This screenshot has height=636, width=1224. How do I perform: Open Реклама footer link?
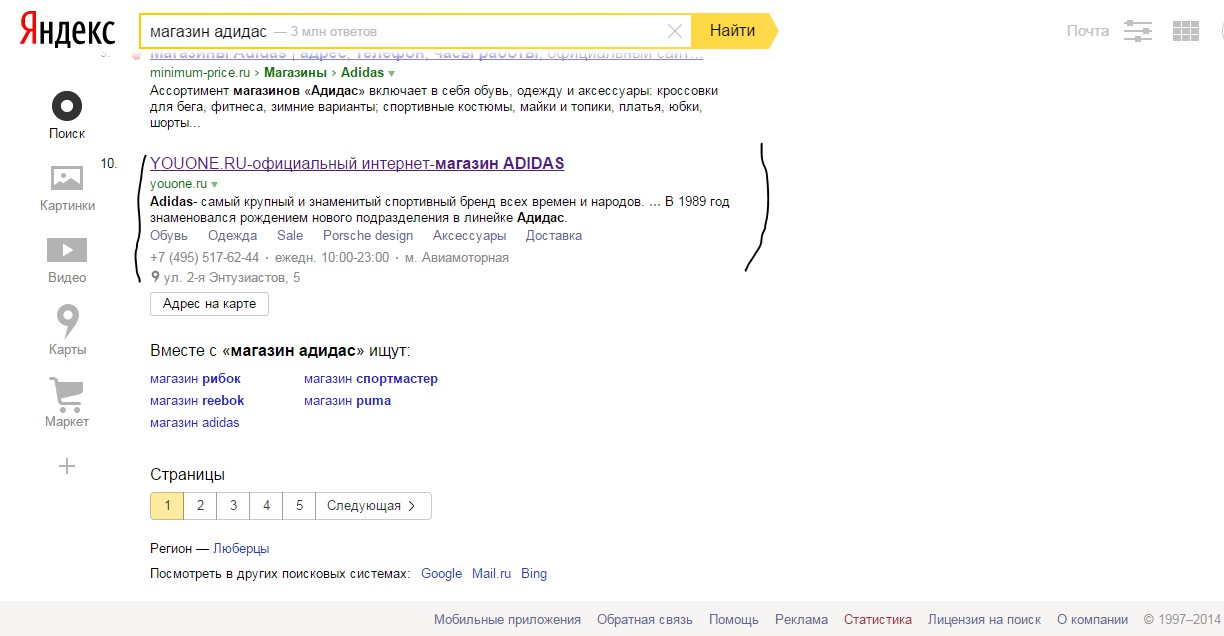(x=801, y=620)
